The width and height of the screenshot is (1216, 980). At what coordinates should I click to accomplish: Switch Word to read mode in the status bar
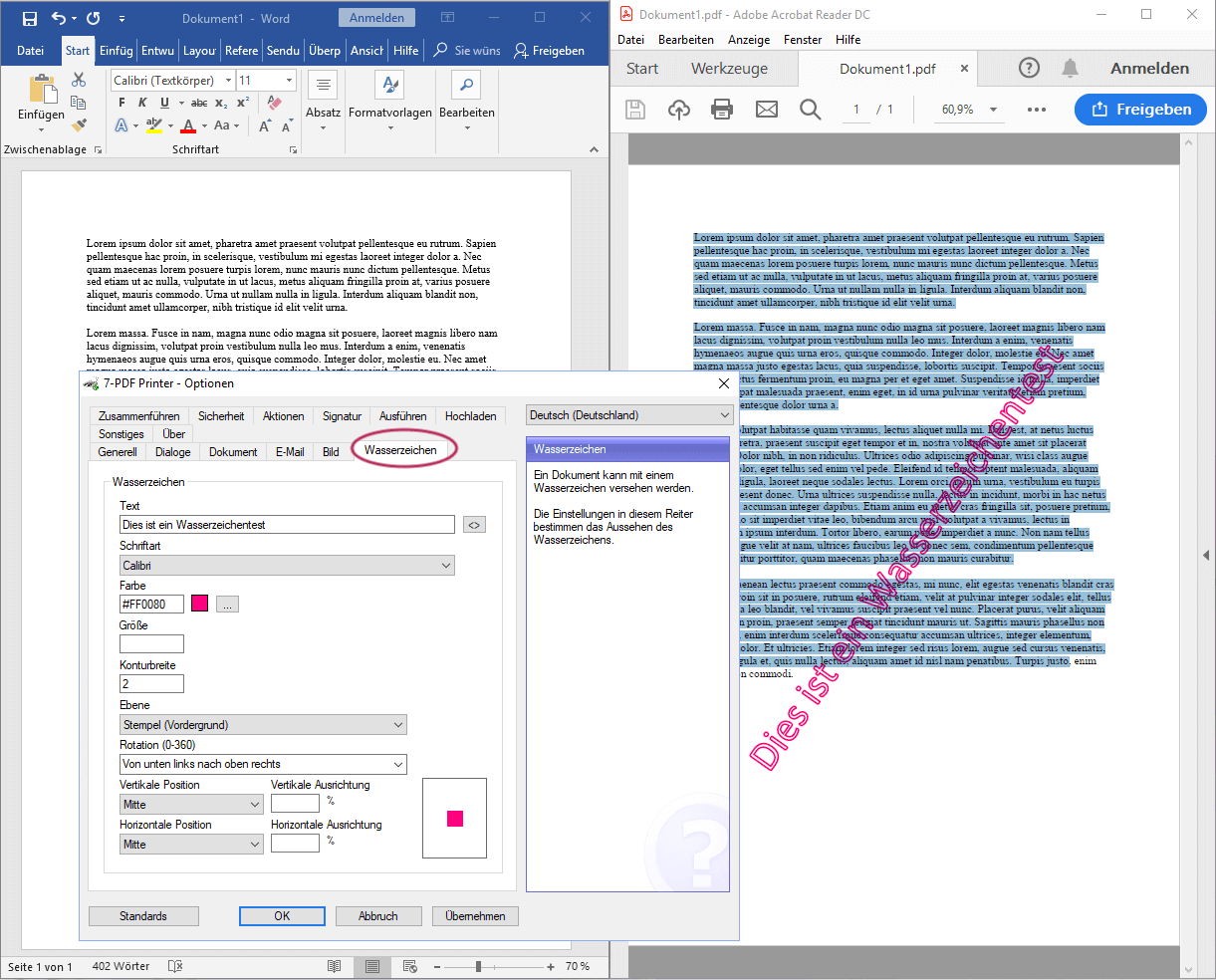pyautogui.click(x=335, y=966)
